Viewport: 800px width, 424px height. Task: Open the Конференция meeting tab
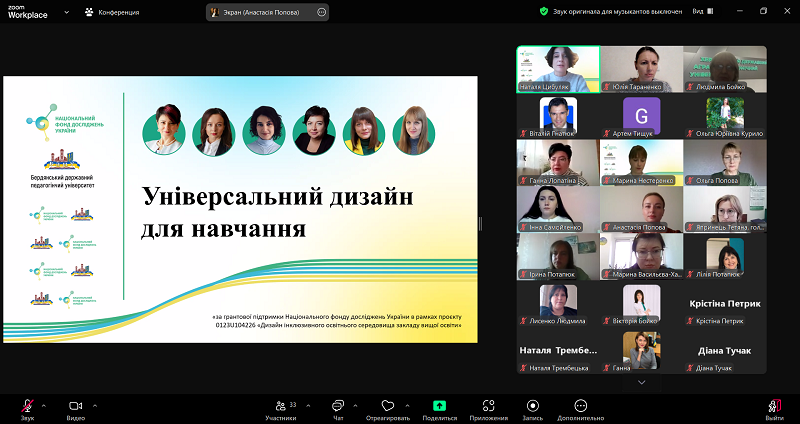112,12
